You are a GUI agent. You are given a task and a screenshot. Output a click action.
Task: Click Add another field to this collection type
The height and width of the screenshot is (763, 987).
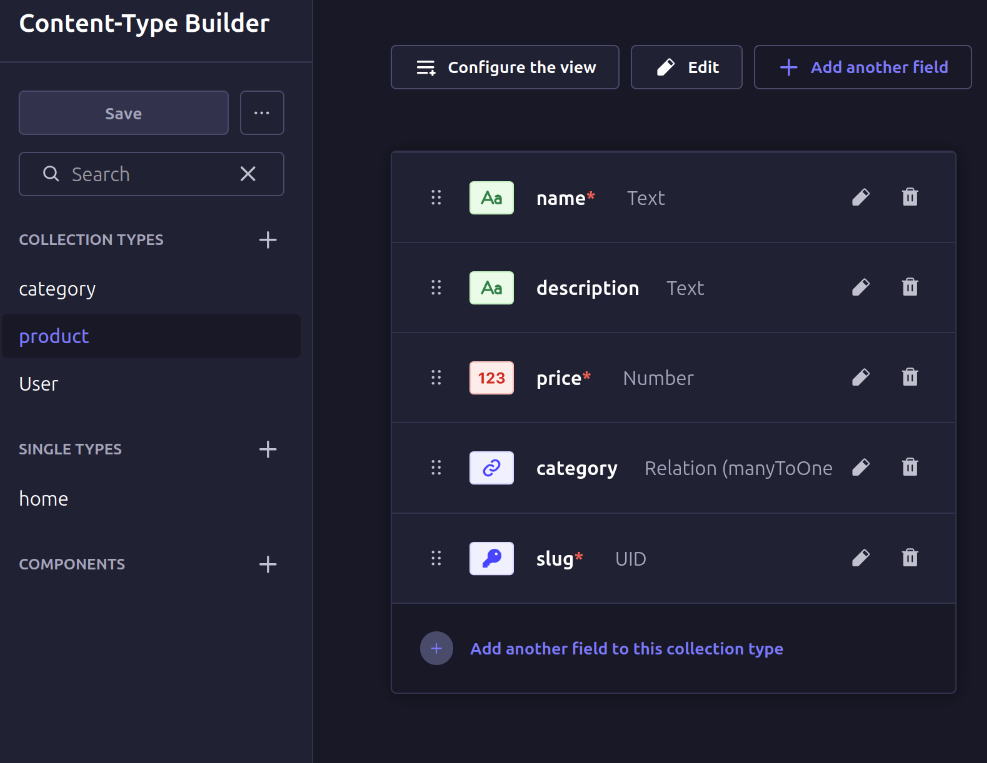point(626,648)
